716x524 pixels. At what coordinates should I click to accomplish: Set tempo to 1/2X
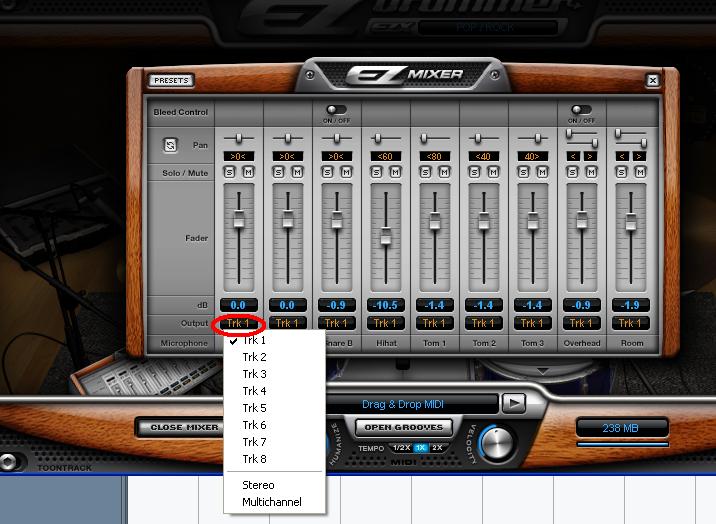[x=401, y=448]
